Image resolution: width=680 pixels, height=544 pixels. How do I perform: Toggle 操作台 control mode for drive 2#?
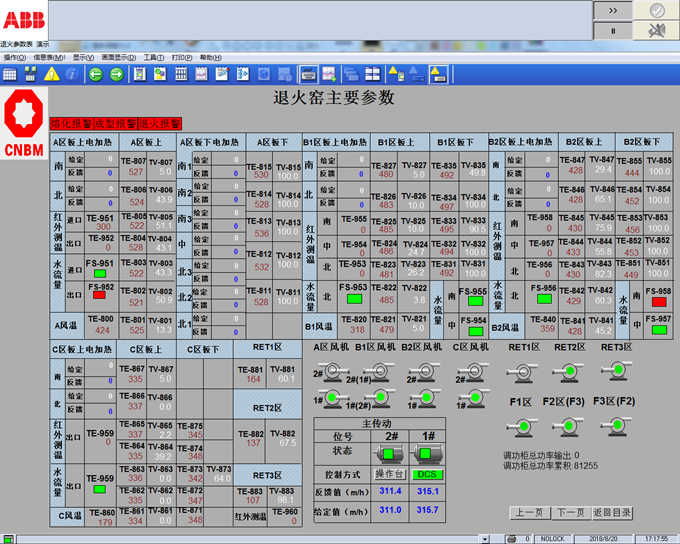[x=389, y=474]
